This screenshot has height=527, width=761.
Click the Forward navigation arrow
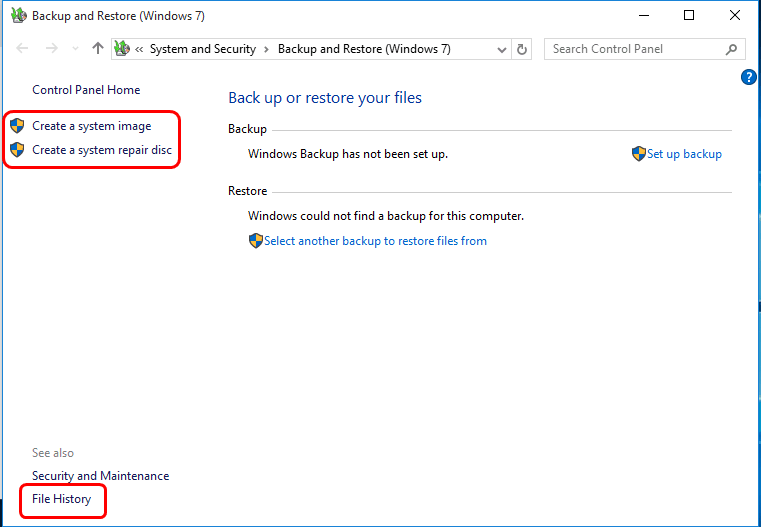point(51,49)
